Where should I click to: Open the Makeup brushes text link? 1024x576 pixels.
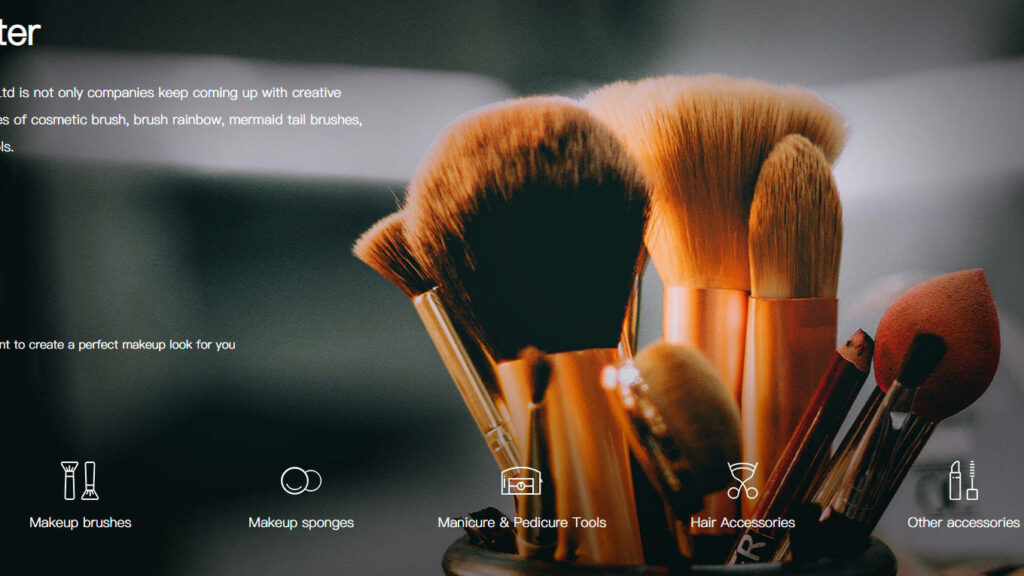(80, 522)
